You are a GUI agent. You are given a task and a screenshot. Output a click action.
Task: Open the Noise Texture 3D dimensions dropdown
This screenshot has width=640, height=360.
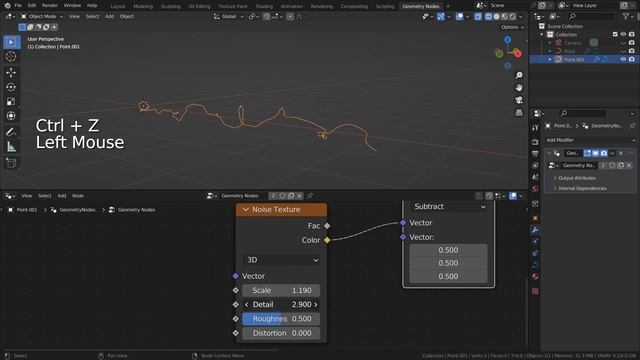(281, 260)
